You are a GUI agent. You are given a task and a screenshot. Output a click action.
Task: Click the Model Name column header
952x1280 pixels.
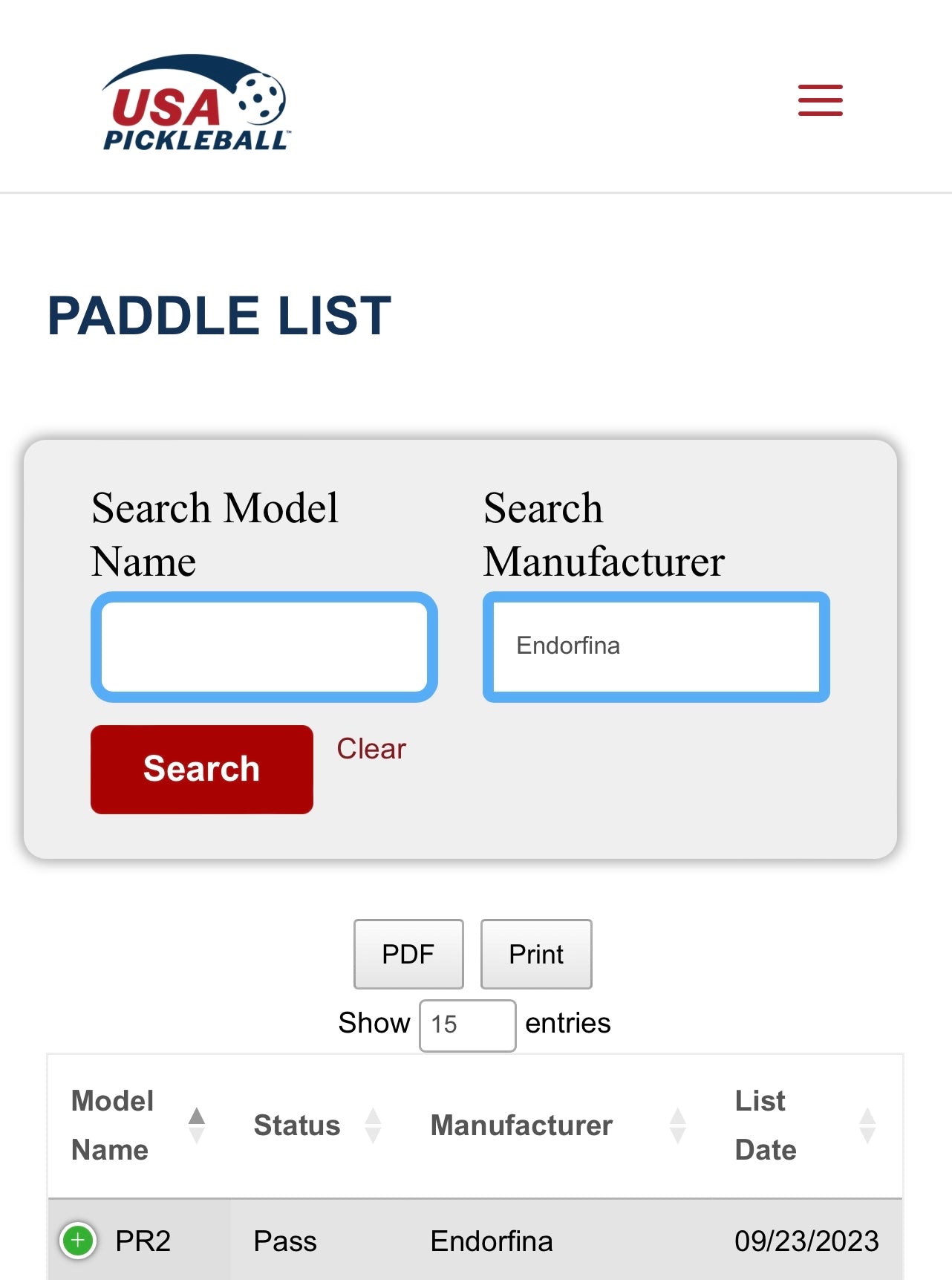[x=112, y=1125]
